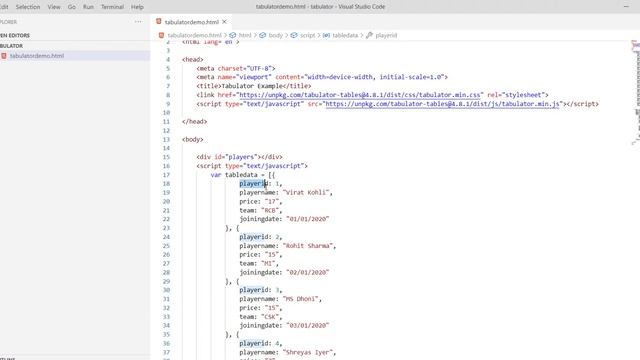Screen dimensions: 640x360
Task: Click line number 17 in the gutter
Action: pyautogui.click(x=166, y=175)
